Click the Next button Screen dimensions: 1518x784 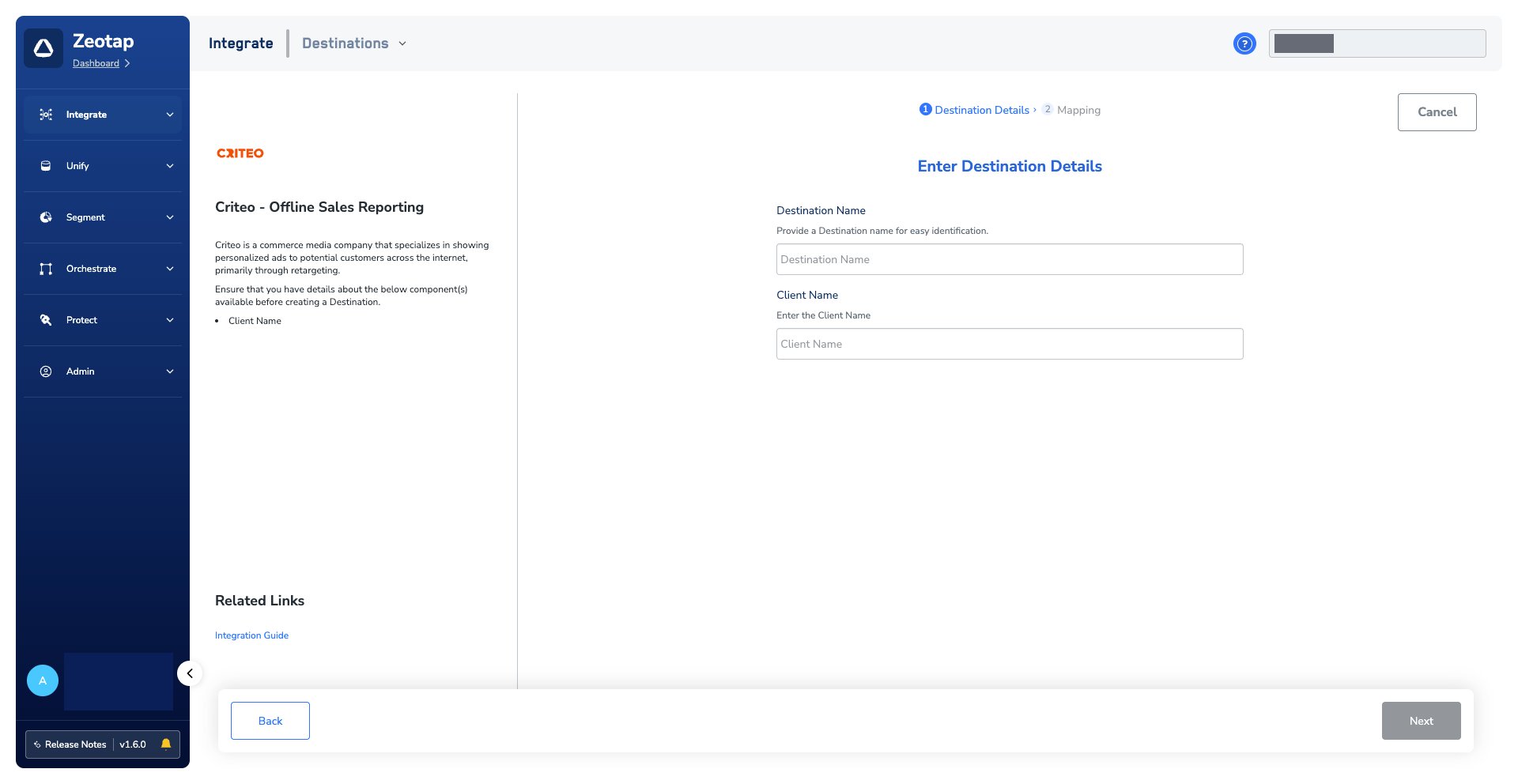1421,721
